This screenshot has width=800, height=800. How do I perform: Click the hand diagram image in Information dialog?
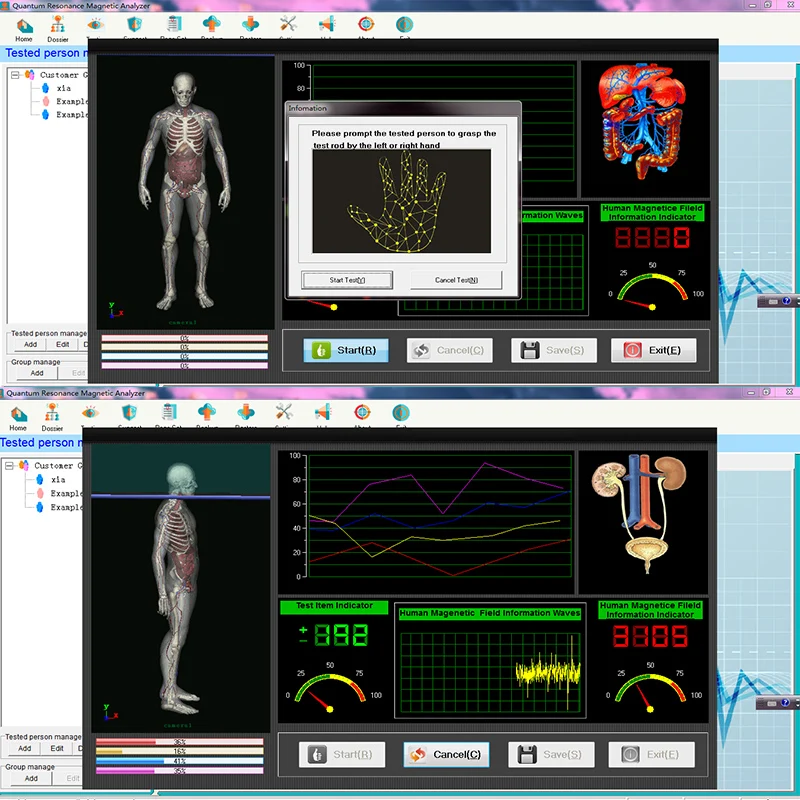pos(402,201)
